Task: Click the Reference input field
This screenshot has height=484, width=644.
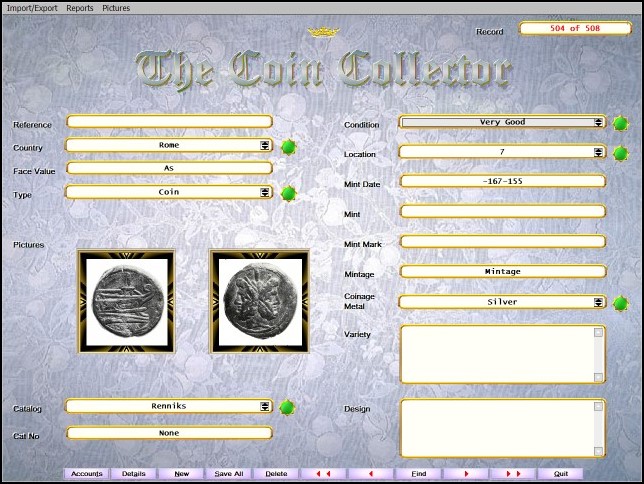Action: [169, 122]
